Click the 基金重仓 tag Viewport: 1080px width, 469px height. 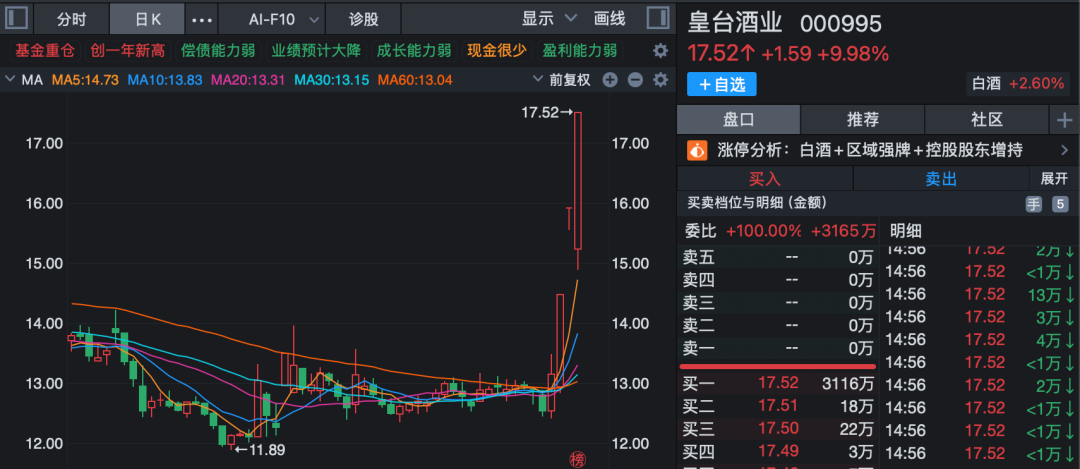[45, 51]
